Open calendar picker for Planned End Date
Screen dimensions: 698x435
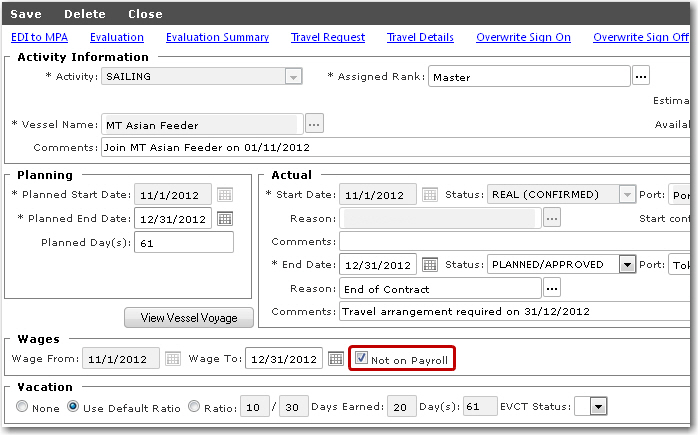(225, 219)
